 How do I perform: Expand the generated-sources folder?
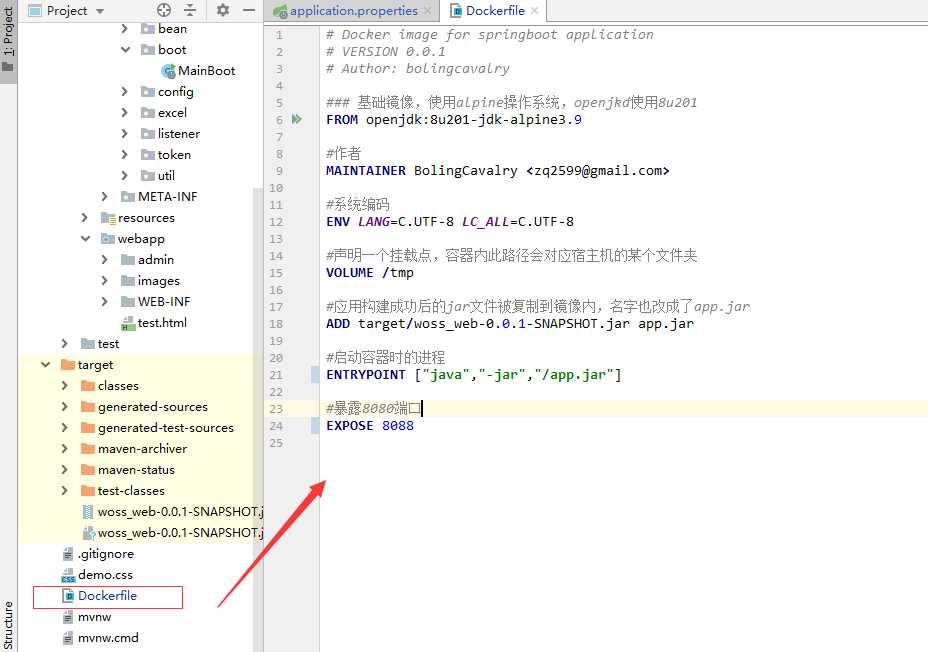click(65, 406)
